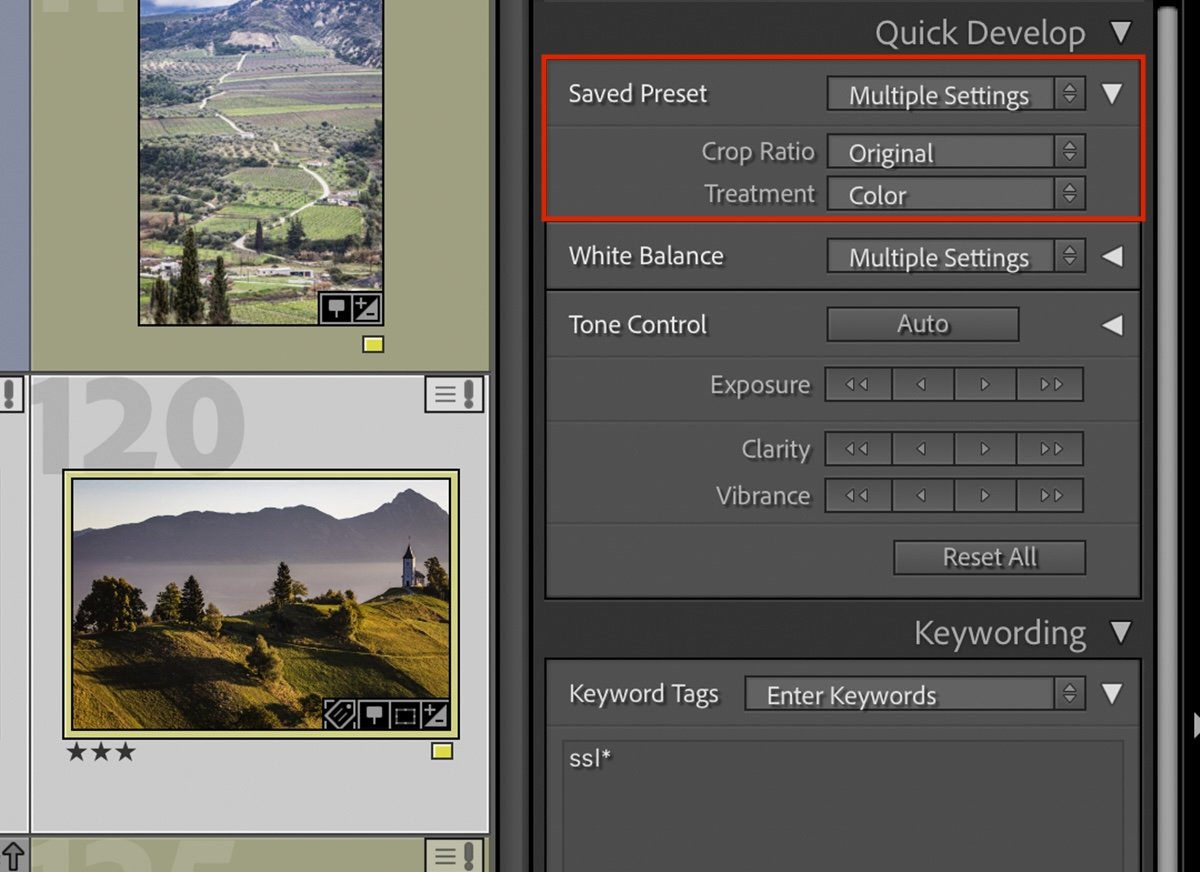The image size is (1200, 872).
Task: Click the develop settings badge on the top landscape thumbnail
Action: coord(367,308)
